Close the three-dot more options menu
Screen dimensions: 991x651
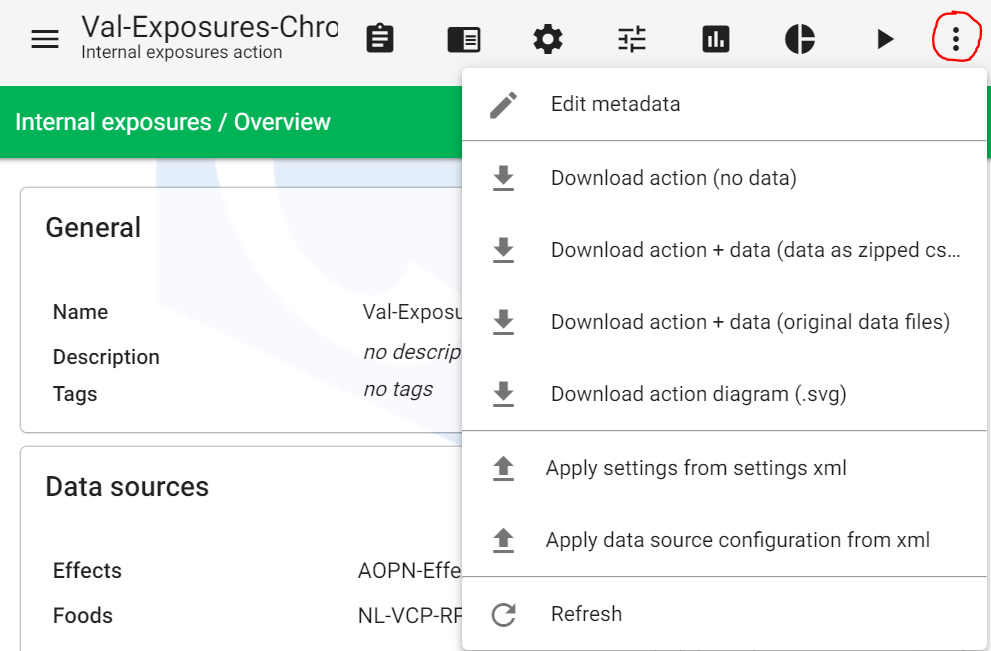click(x=956, y=39)
